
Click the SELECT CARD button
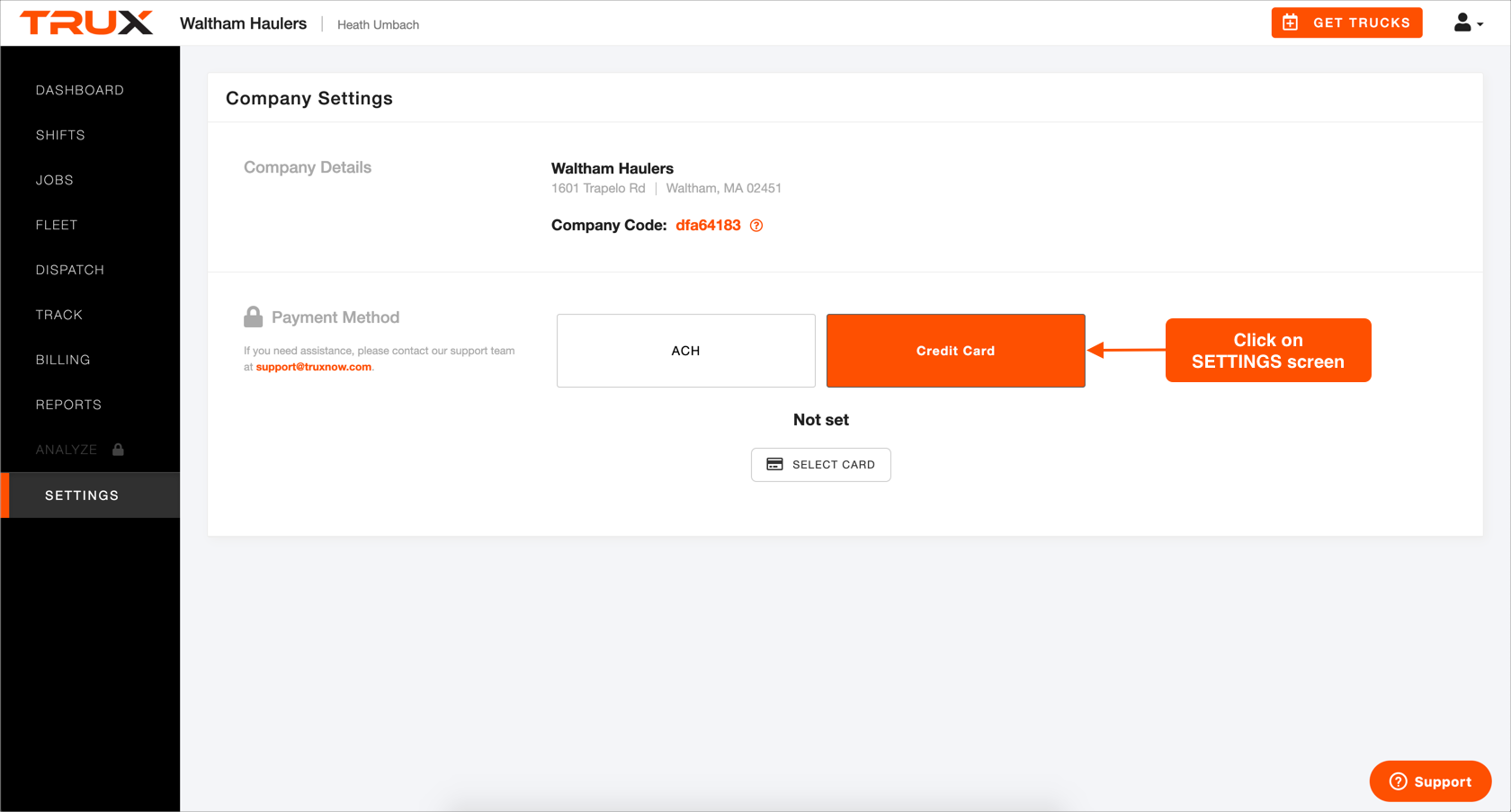820,465
